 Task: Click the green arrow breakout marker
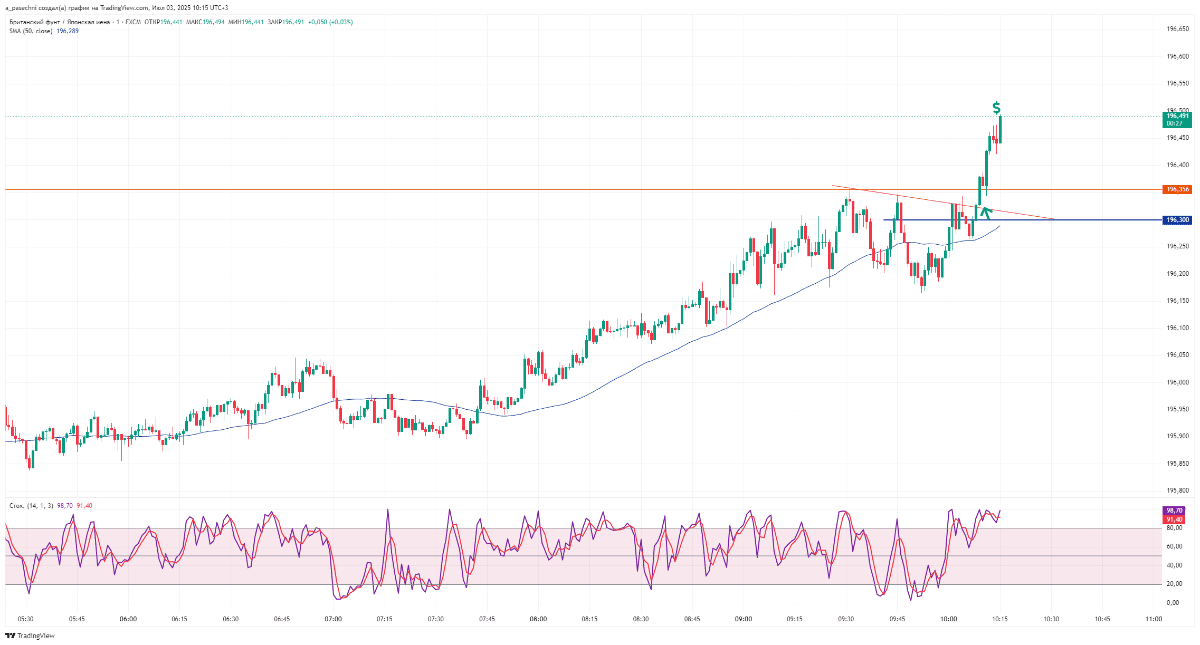[x=985, y=210]
